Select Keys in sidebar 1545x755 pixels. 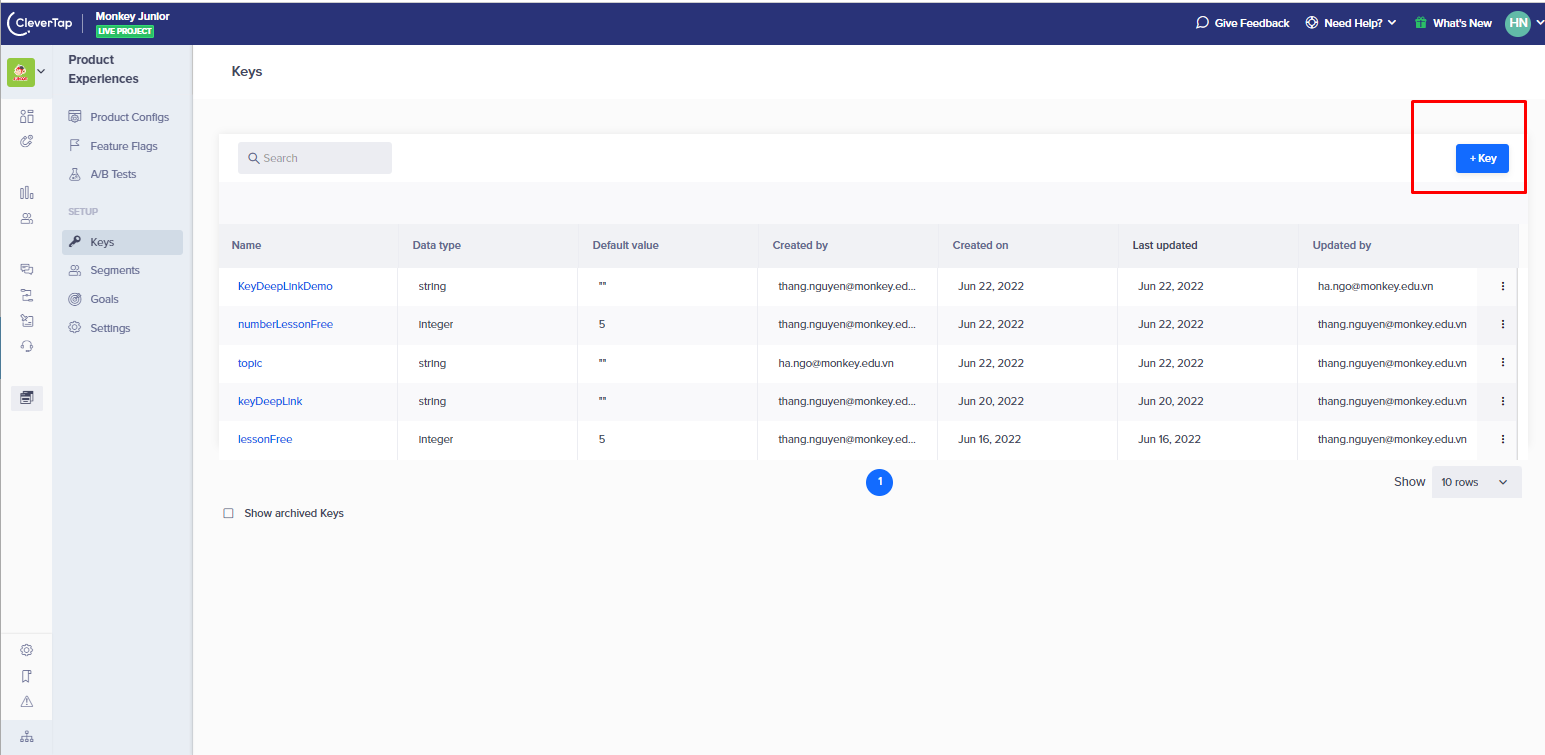click(122, 242)
